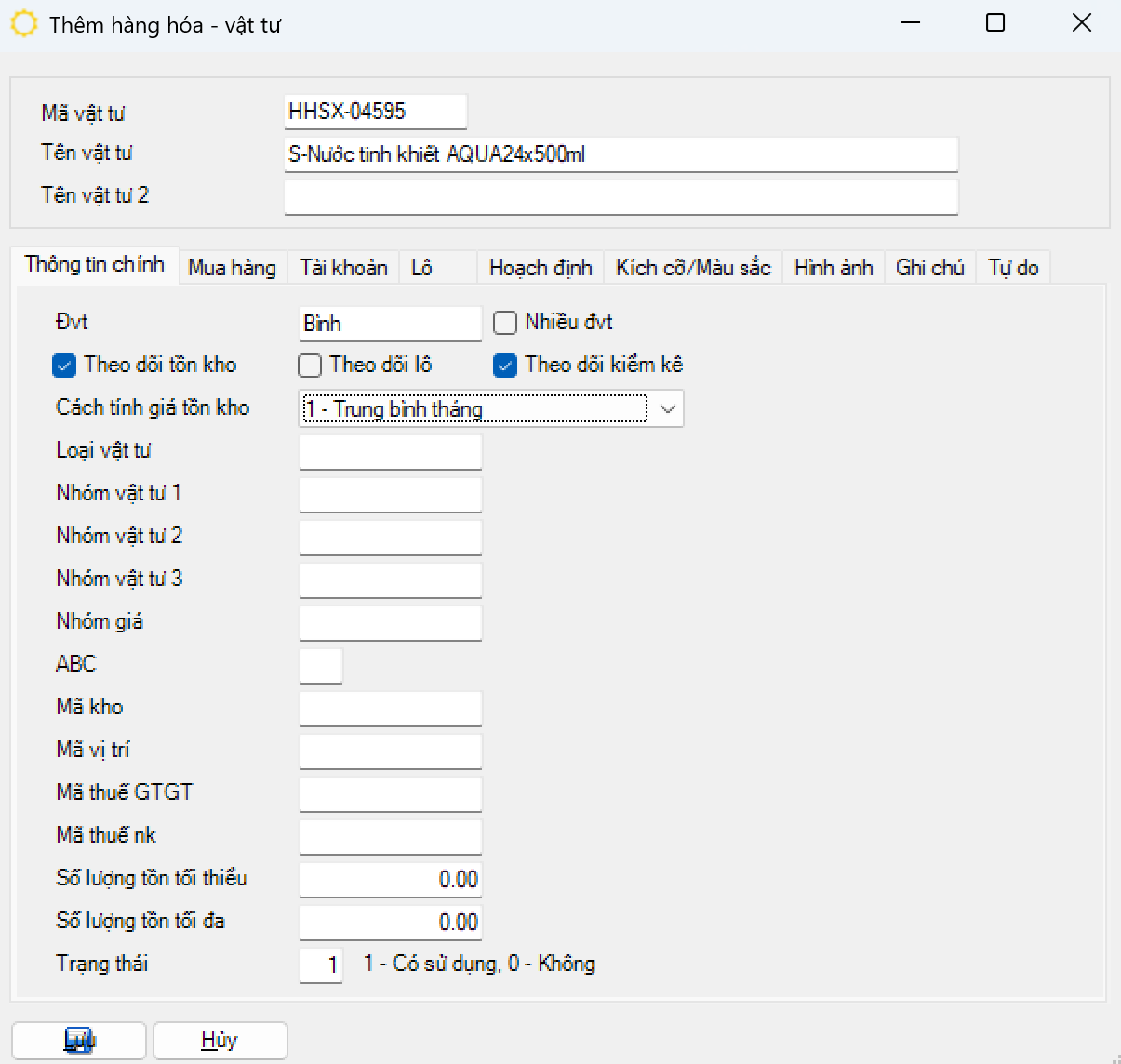
Task: Click the app sun icon in title bar
Action: point(23,24)
